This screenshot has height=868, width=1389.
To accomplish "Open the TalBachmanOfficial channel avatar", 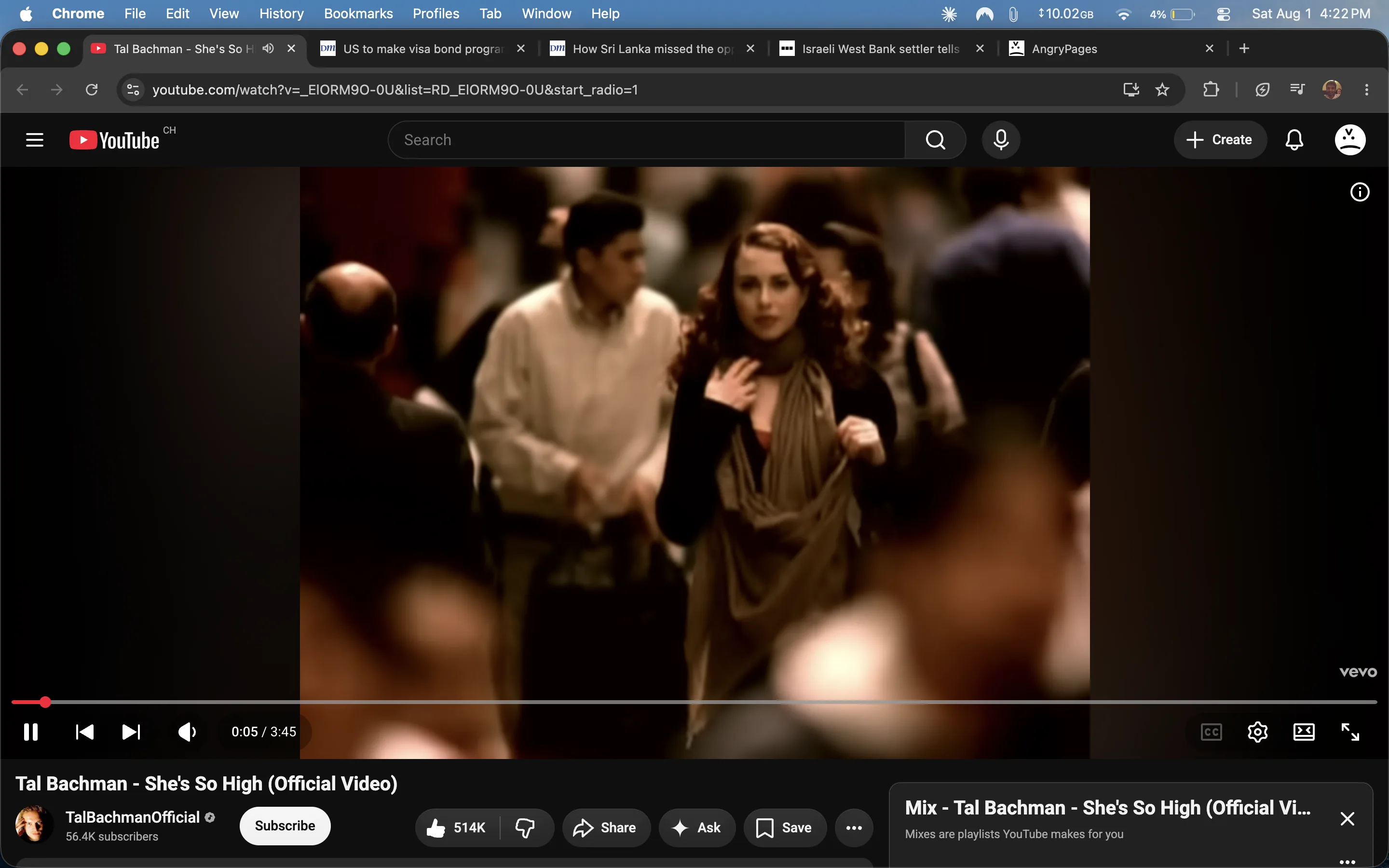I will [34, 825].
